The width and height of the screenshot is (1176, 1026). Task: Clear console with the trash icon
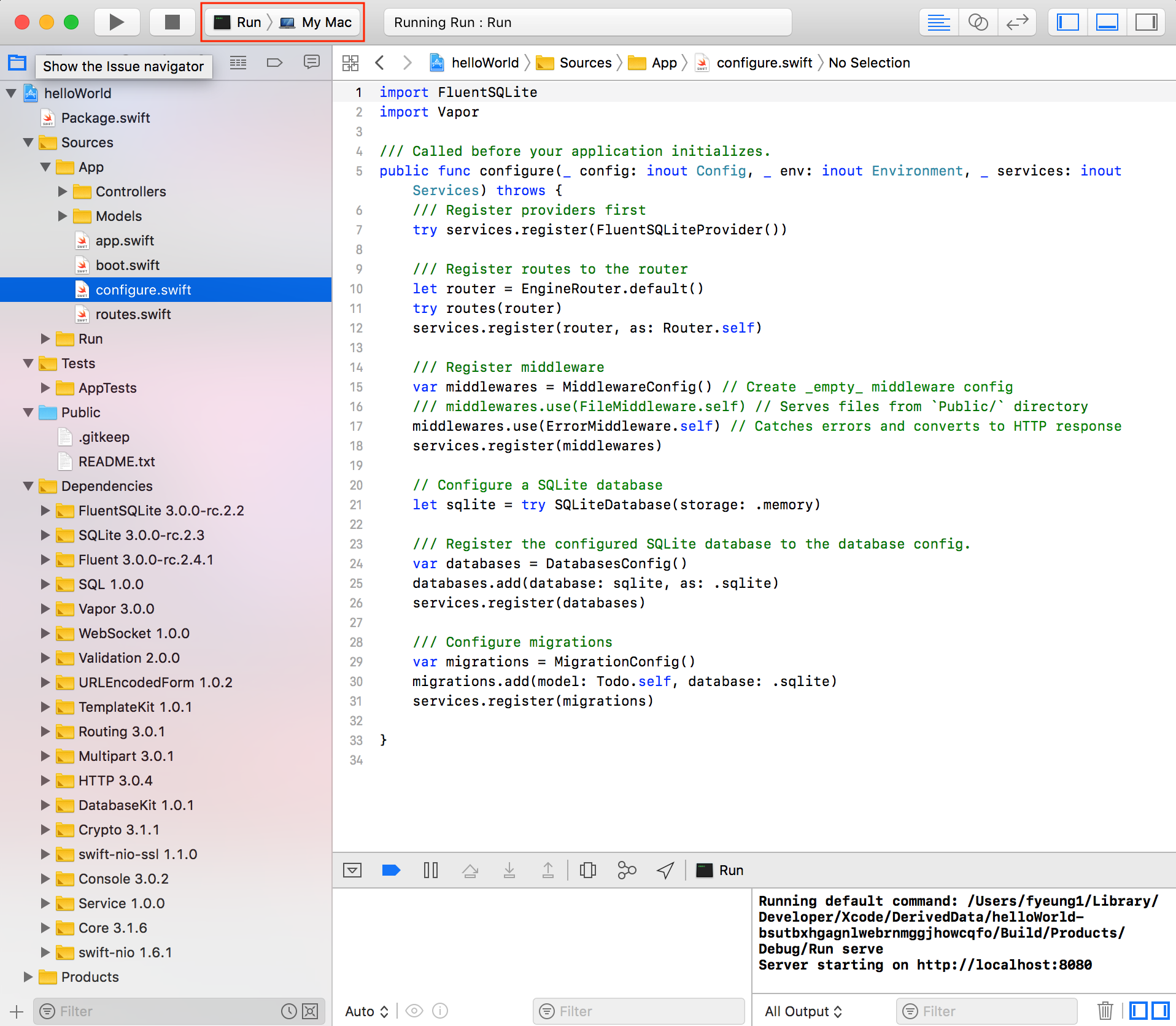[x=1105, y=1011]
